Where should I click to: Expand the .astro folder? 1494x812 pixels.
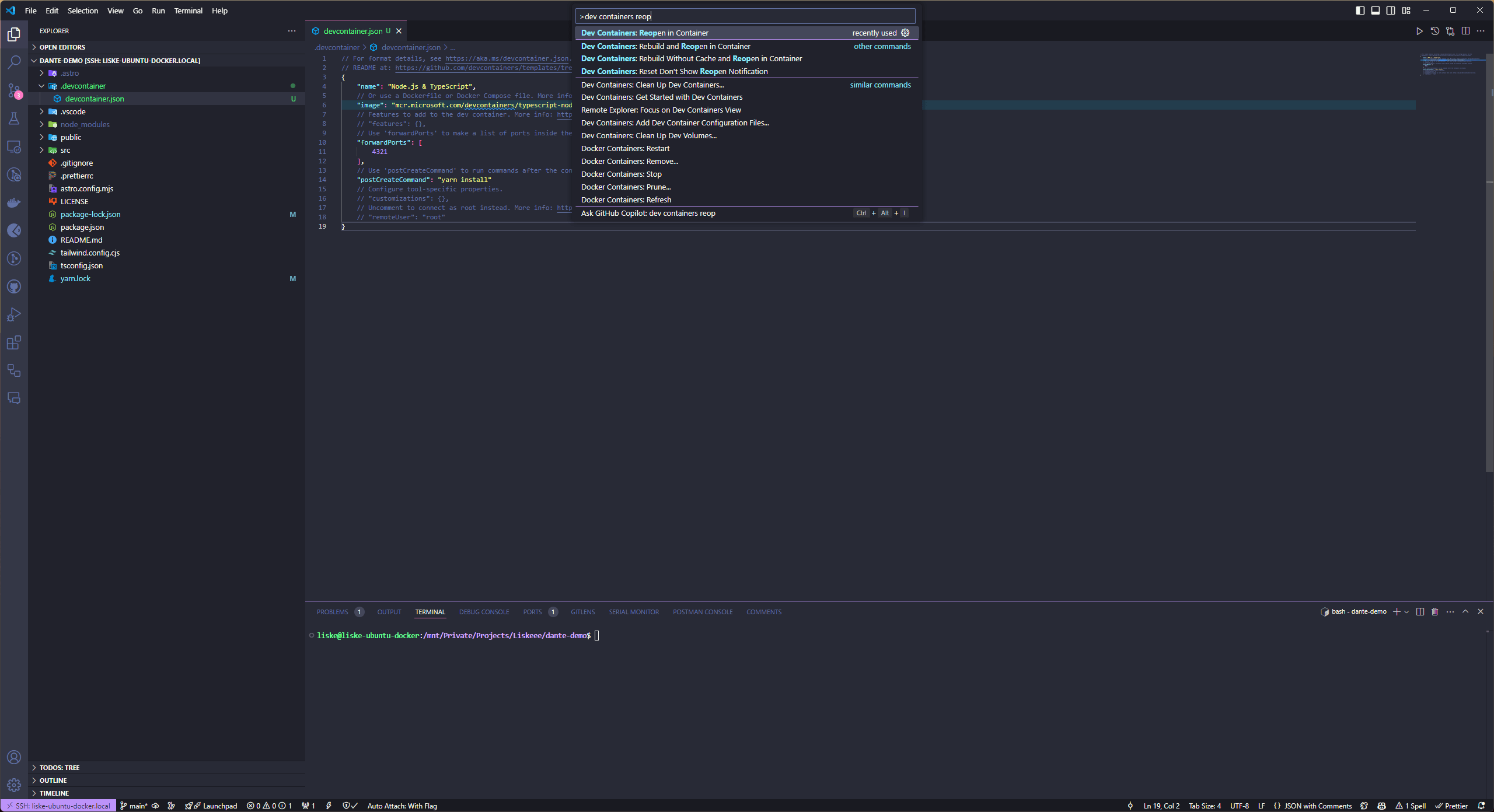[x=166, y=73]
